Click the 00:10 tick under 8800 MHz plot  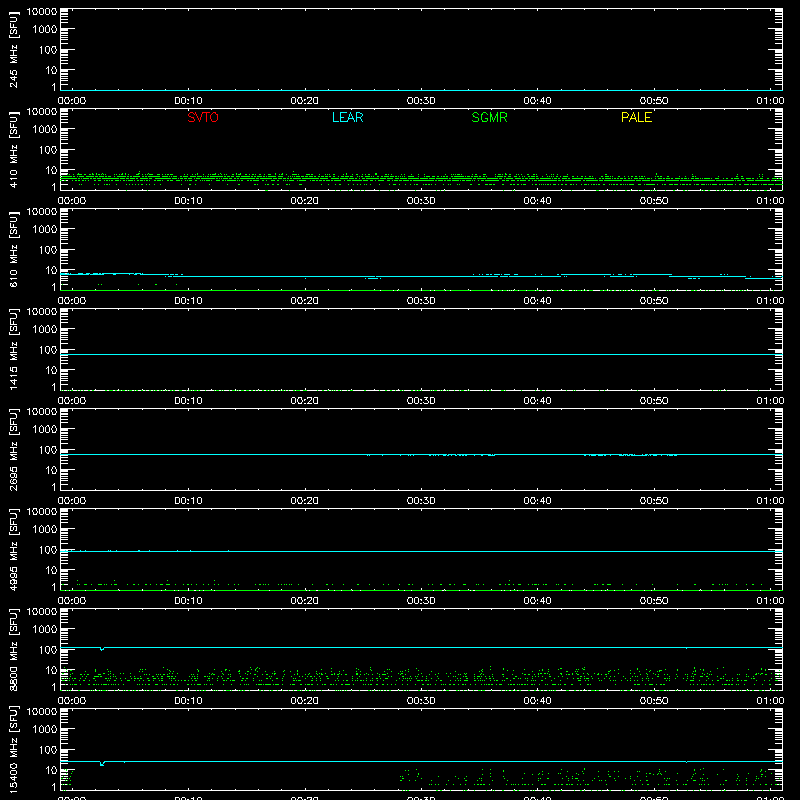(188, 701)
